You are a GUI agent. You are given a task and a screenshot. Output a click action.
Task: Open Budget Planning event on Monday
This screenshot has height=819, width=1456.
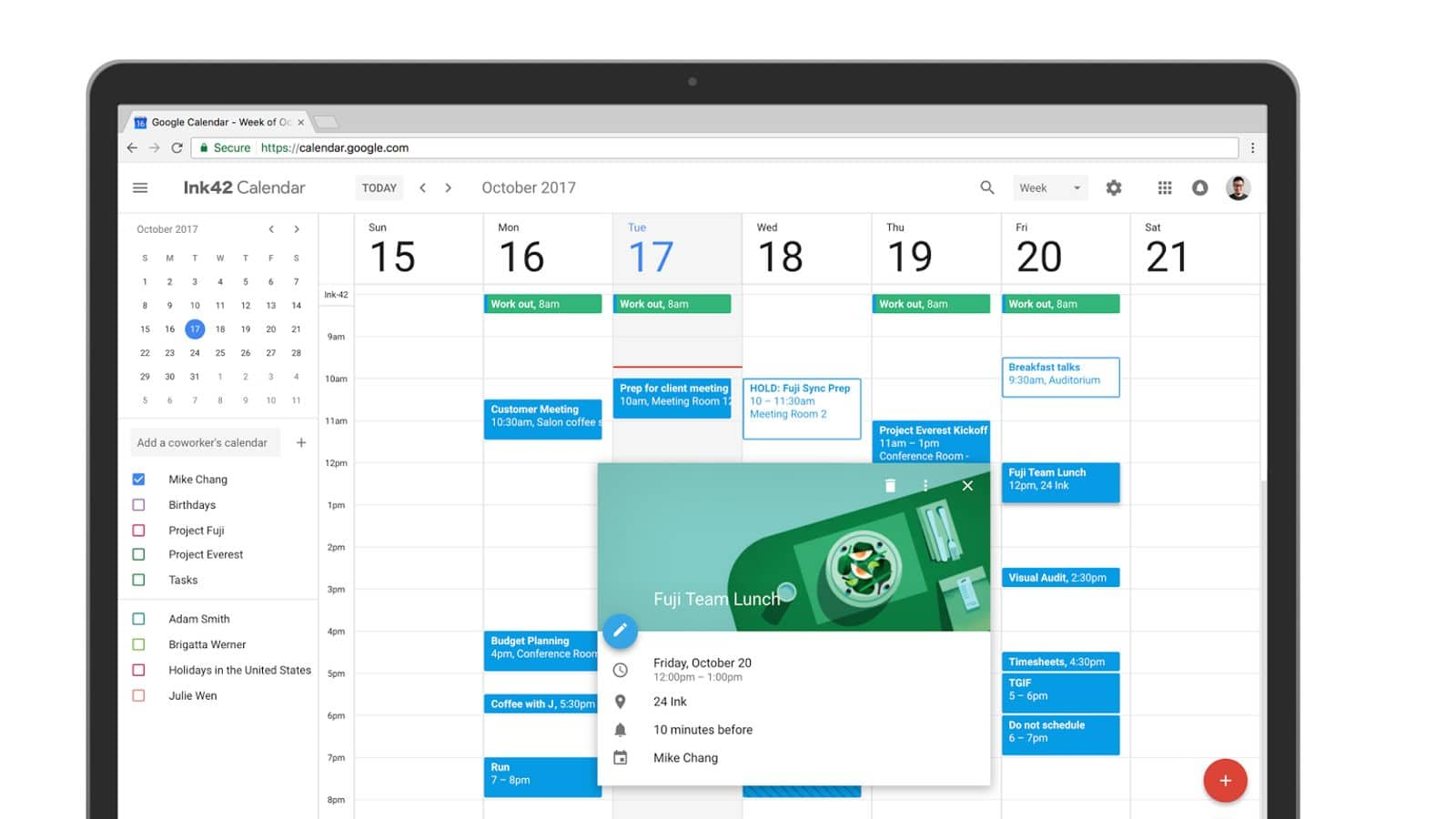pyautogui.click(x=541, y=651)
